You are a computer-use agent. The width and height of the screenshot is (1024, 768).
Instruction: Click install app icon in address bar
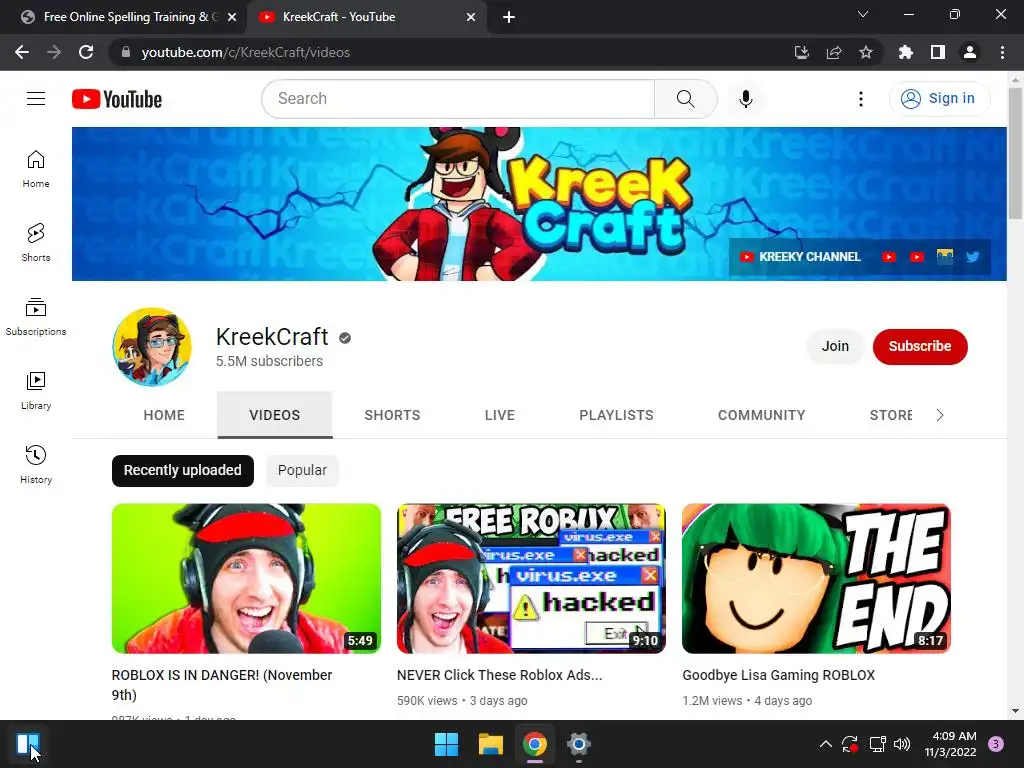point(801,52)
